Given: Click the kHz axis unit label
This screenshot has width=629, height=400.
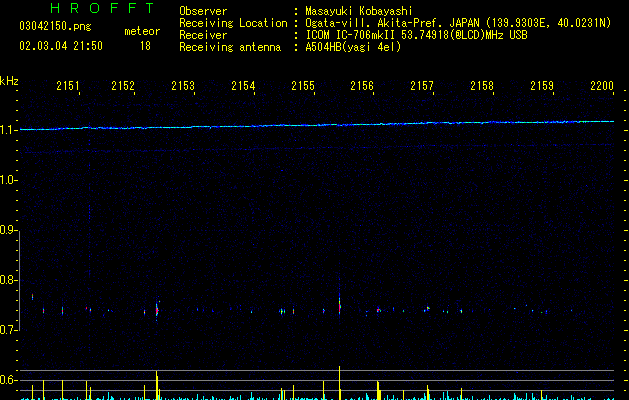Looking at the screenshot, I should coord(9,81).
